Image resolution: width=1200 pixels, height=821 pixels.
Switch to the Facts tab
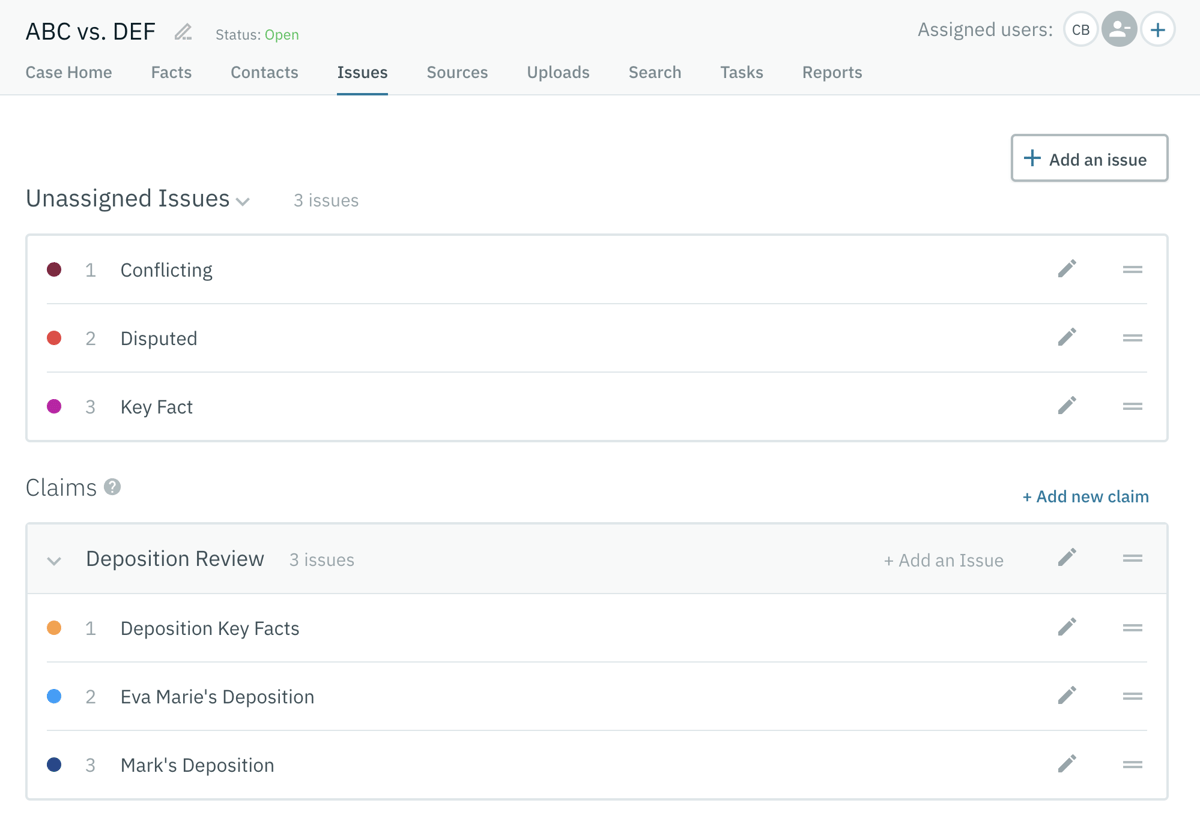tap(171, 72)
